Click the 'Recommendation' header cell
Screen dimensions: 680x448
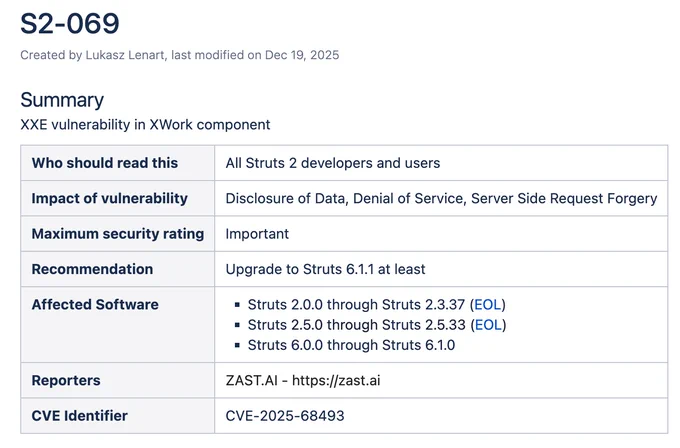(118, 269)
